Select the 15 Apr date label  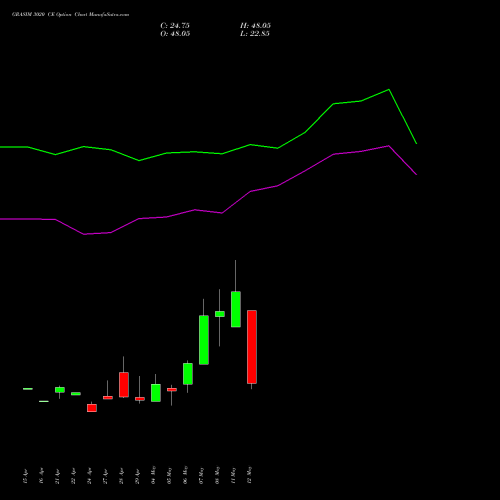point(25,476)
